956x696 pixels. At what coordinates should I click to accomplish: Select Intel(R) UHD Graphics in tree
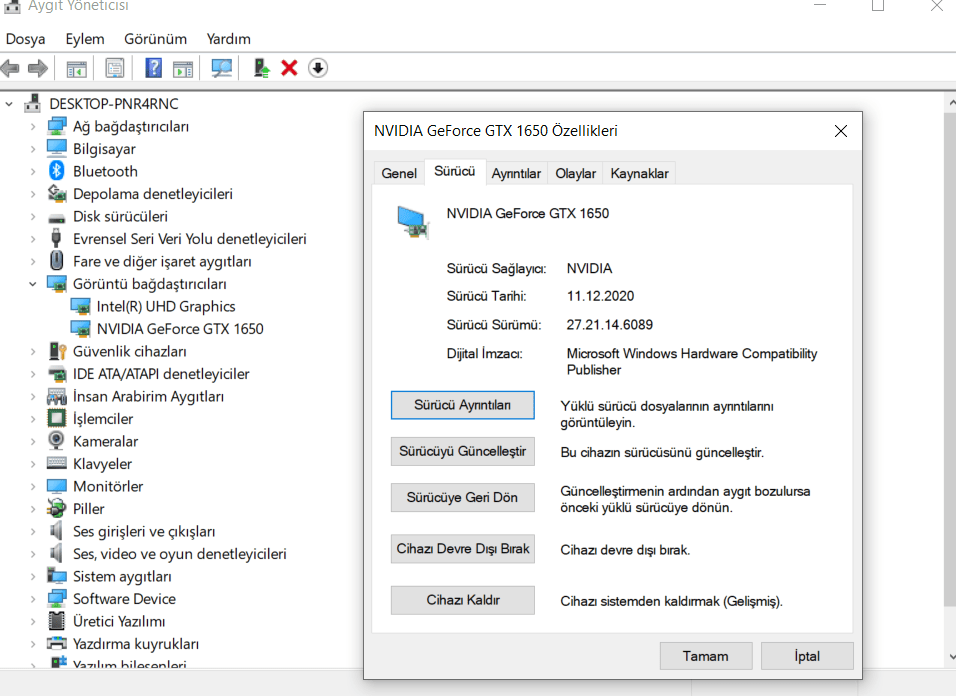pos(166,307)
